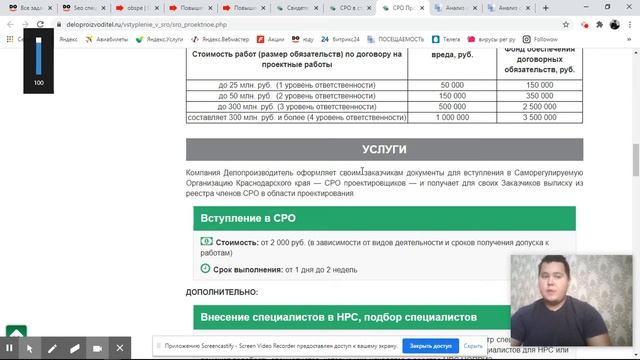Screen dimensions: 640x360
Task: Select the Screencastify pen drawing tool
Action: [52, 348]
